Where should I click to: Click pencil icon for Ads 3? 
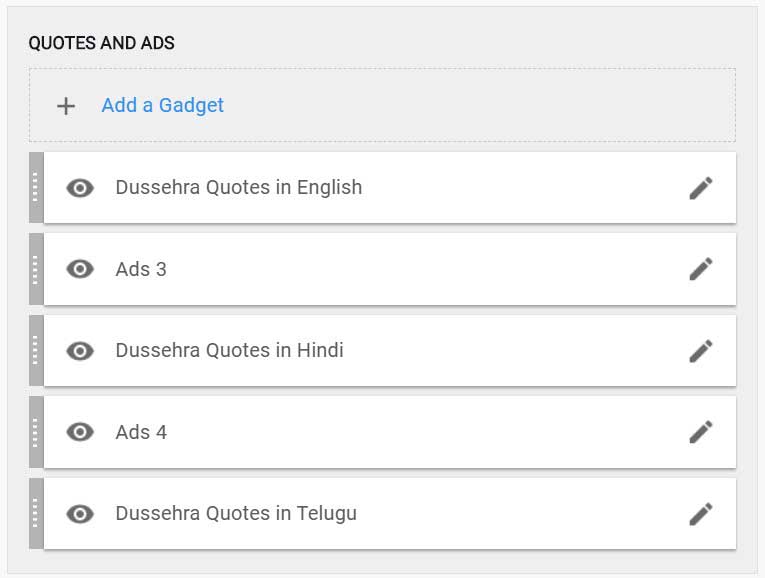pos(701,269)
